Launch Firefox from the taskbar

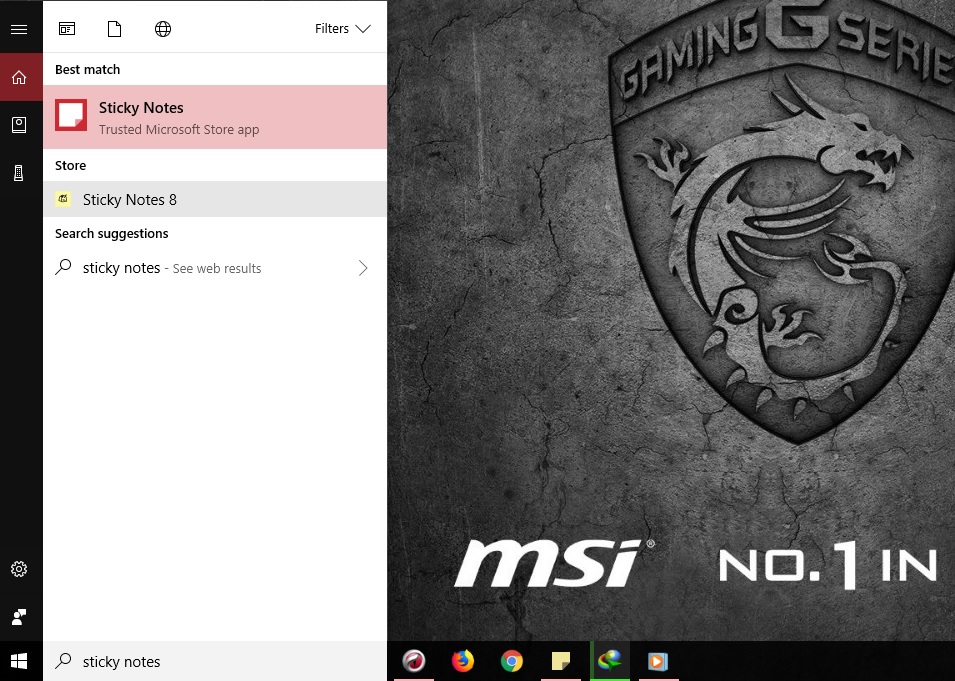click(462, 661)
